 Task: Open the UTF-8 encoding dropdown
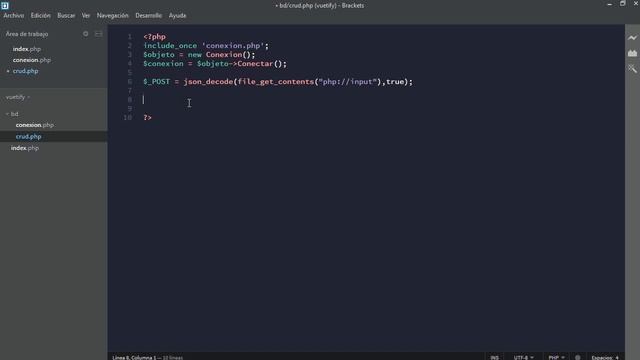(x=523, y=357)
